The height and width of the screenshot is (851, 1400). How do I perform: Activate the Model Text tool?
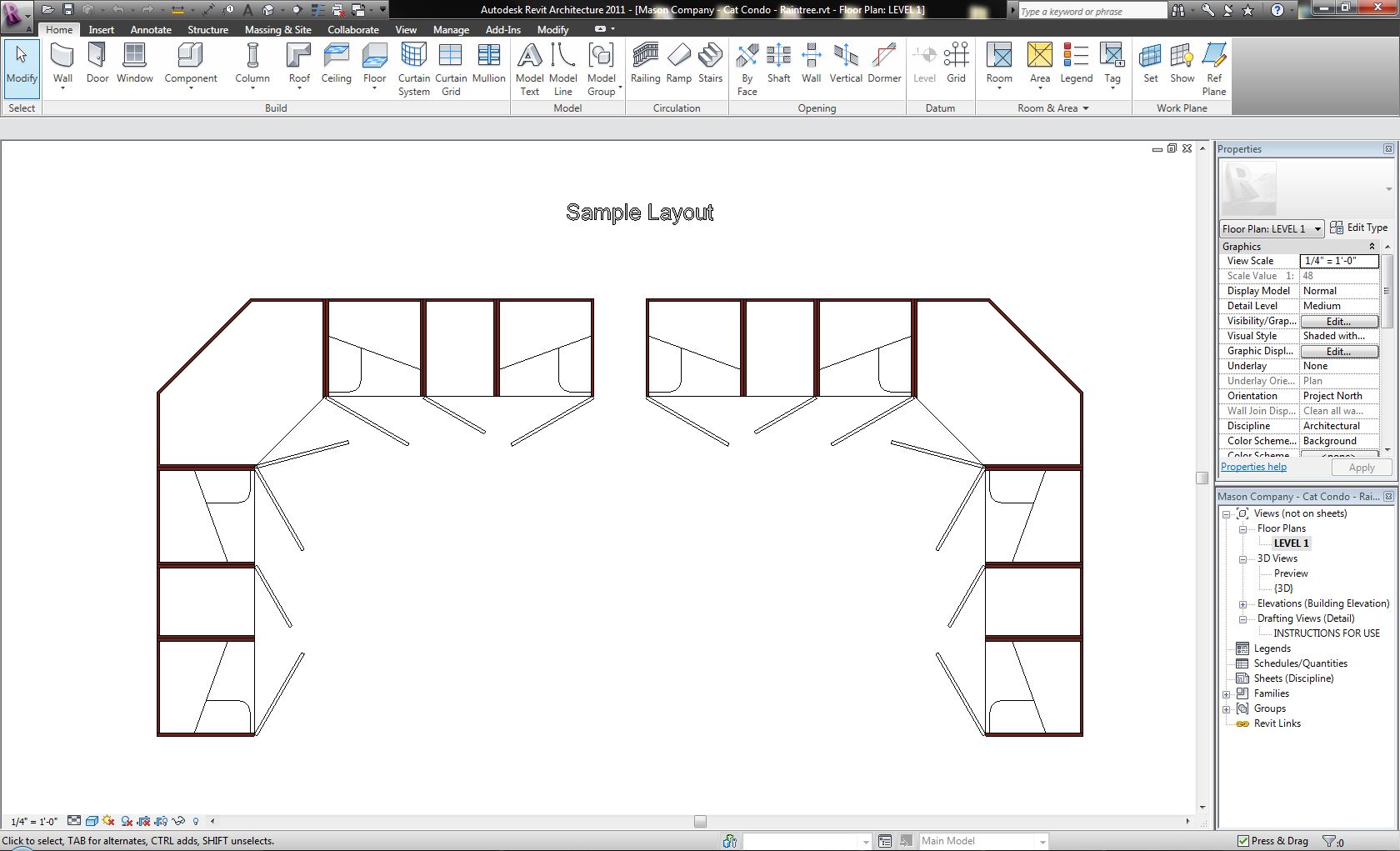(530, 69)
